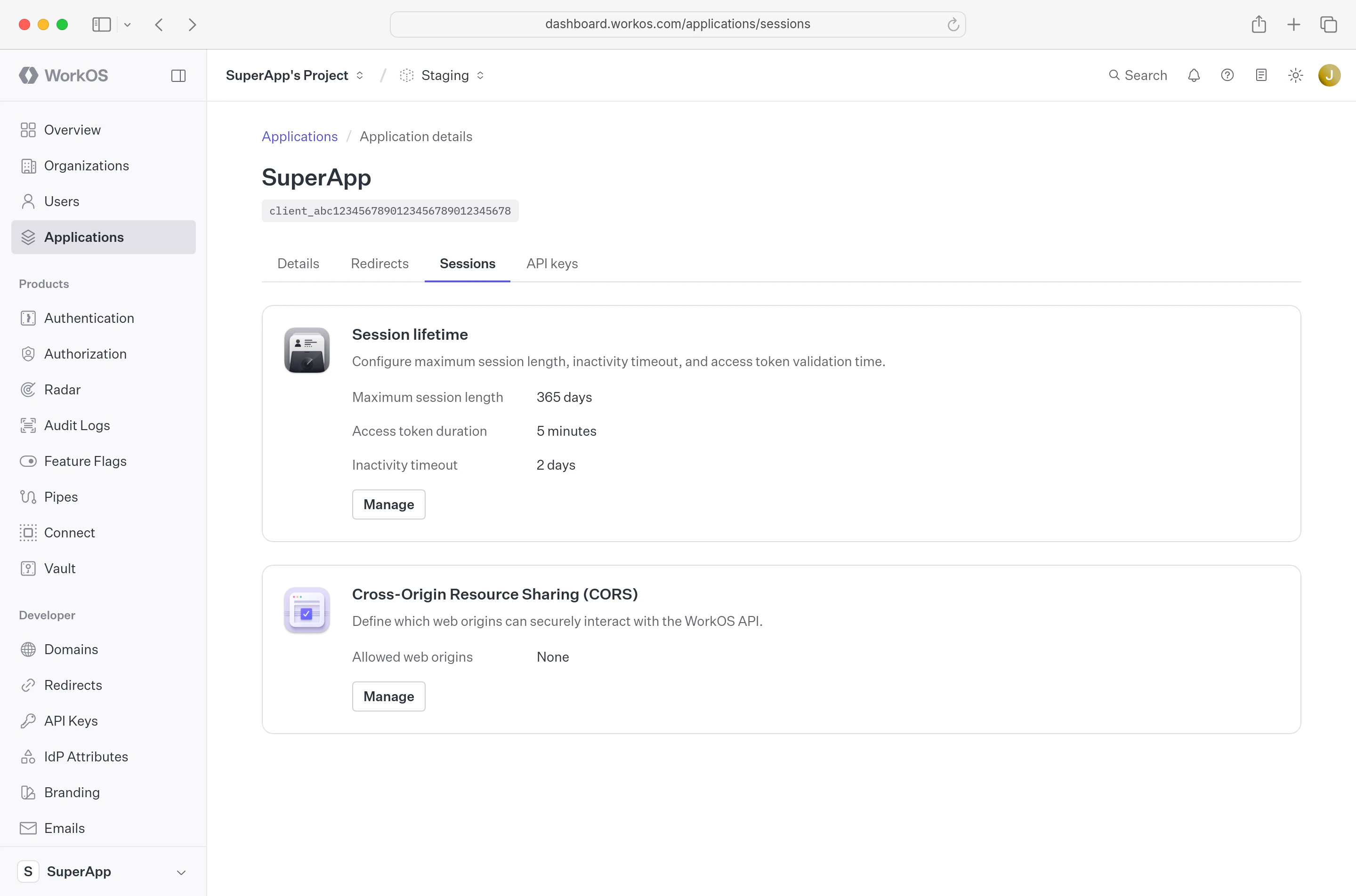Expand the SuperApp workspace switcher
This screenshot has width=1356, height=896.
click(103, 872)
